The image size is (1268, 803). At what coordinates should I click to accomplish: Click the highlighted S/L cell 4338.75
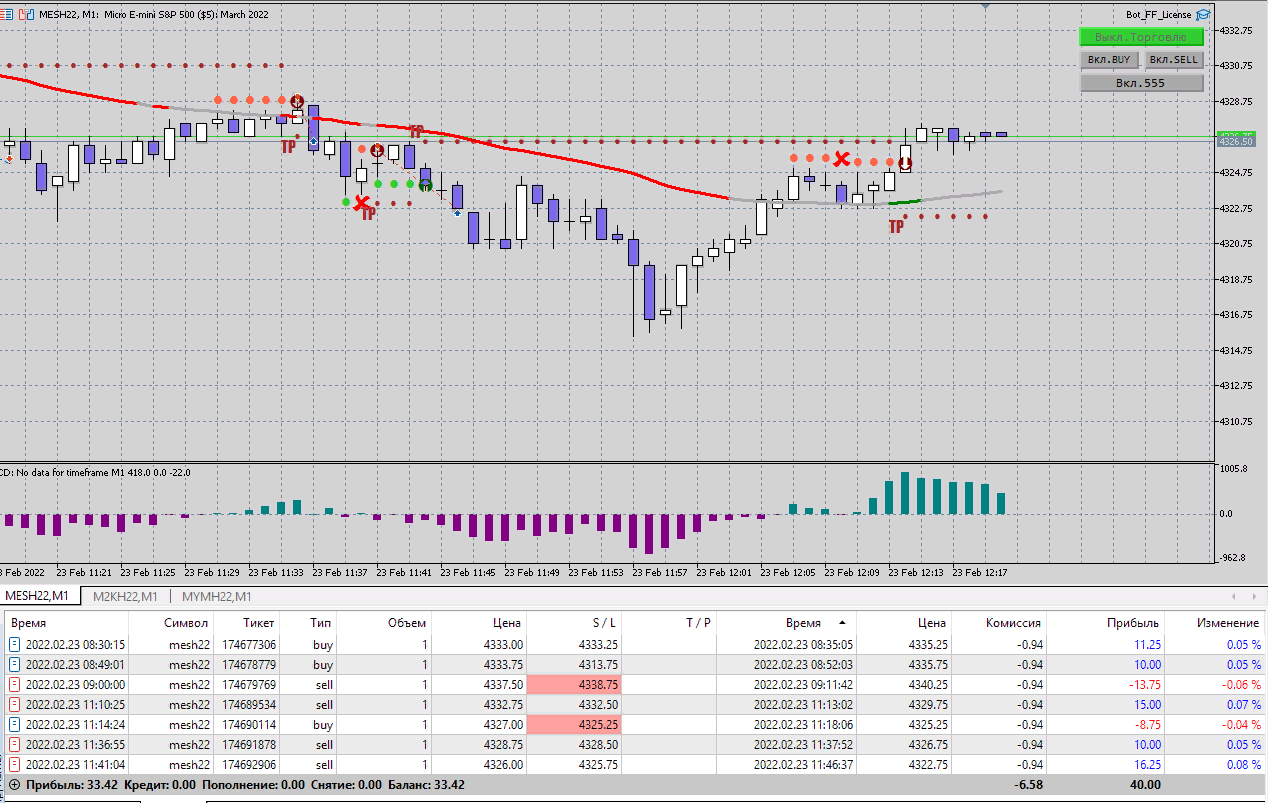(x=574, y=685)
